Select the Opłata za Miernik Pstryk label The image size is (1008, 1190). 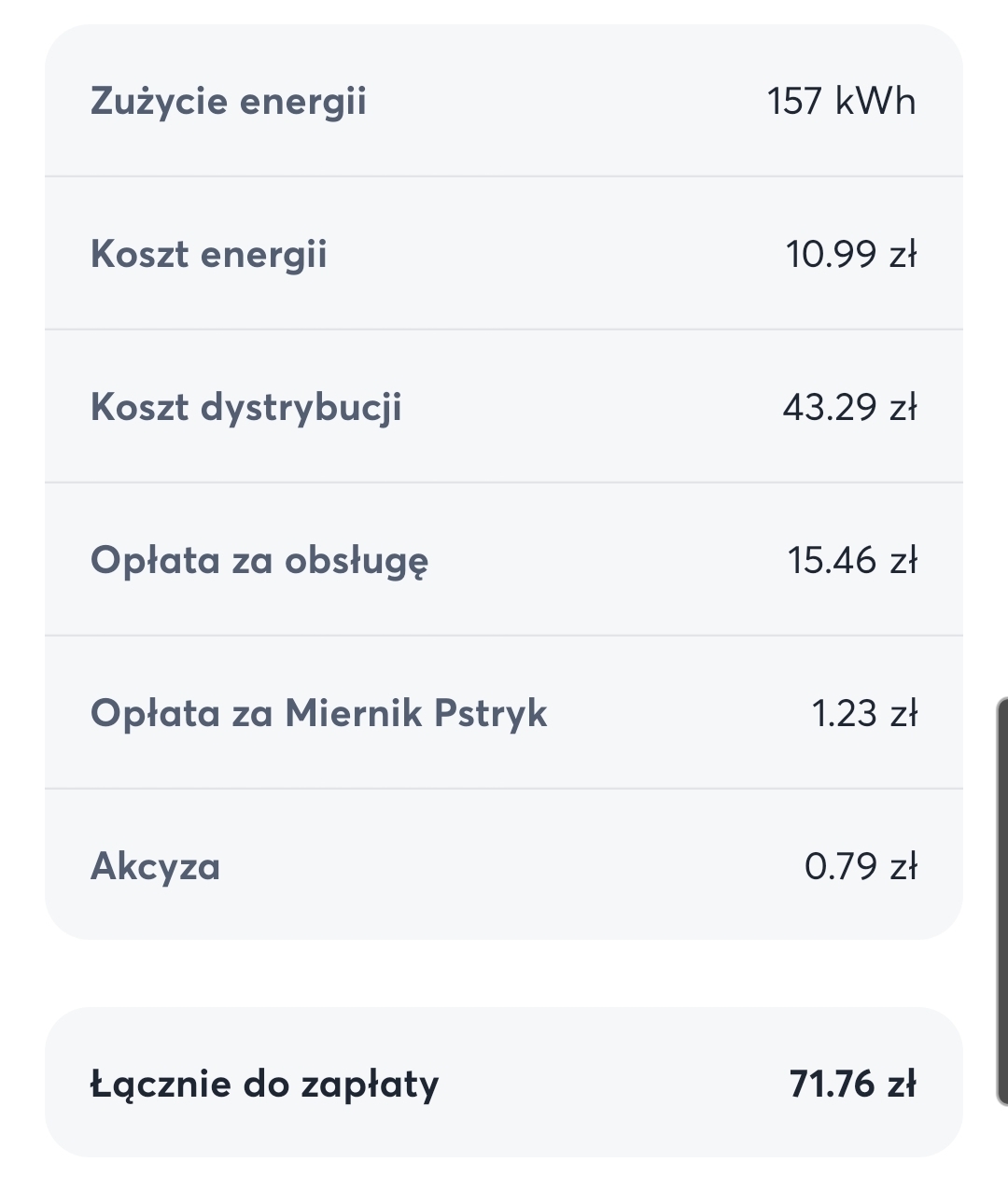(319, 714)
